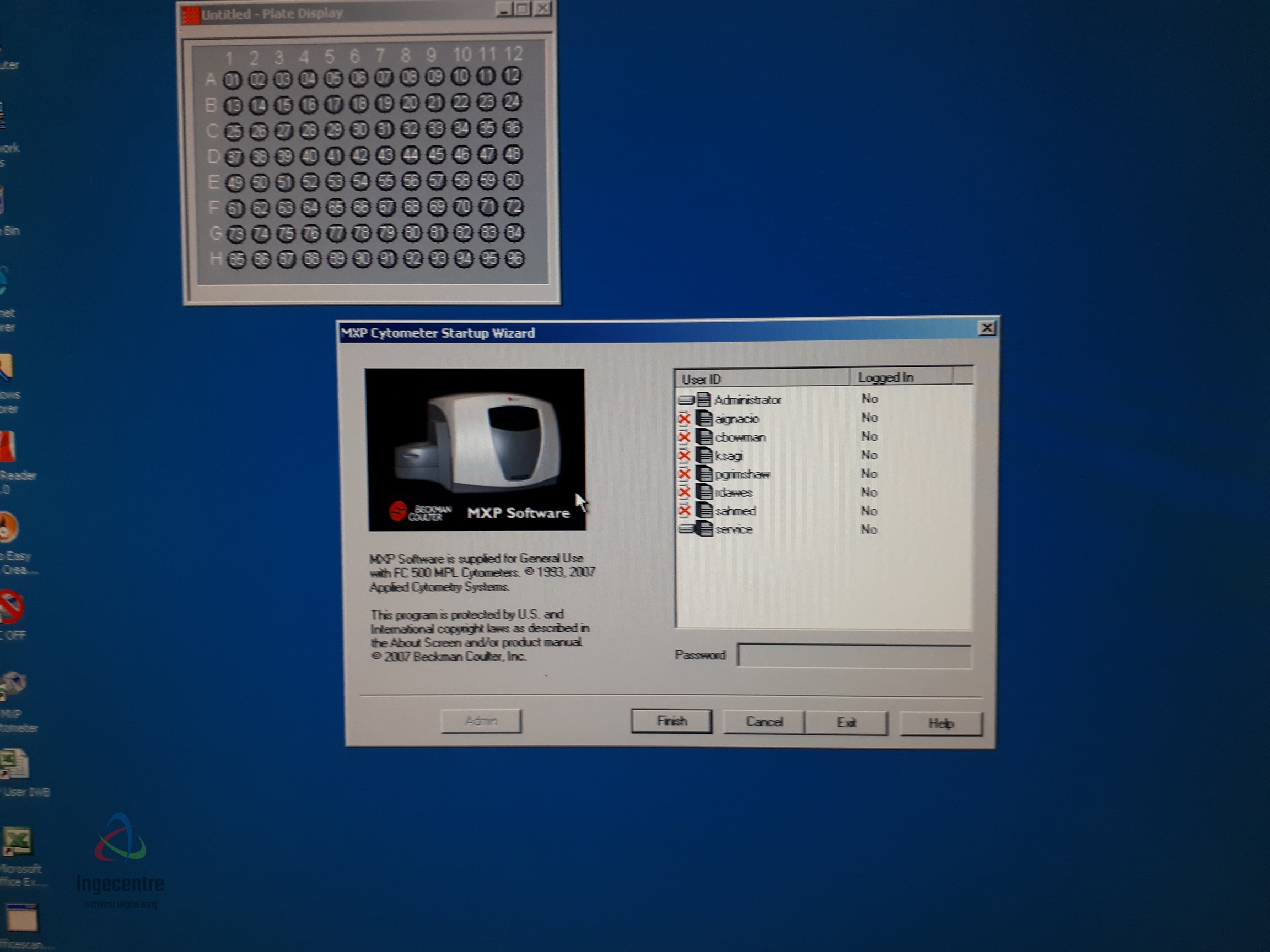Click the red X icon beside rdawes
This screenshot has width=1270, height=952.
click(x=685, y=493)
